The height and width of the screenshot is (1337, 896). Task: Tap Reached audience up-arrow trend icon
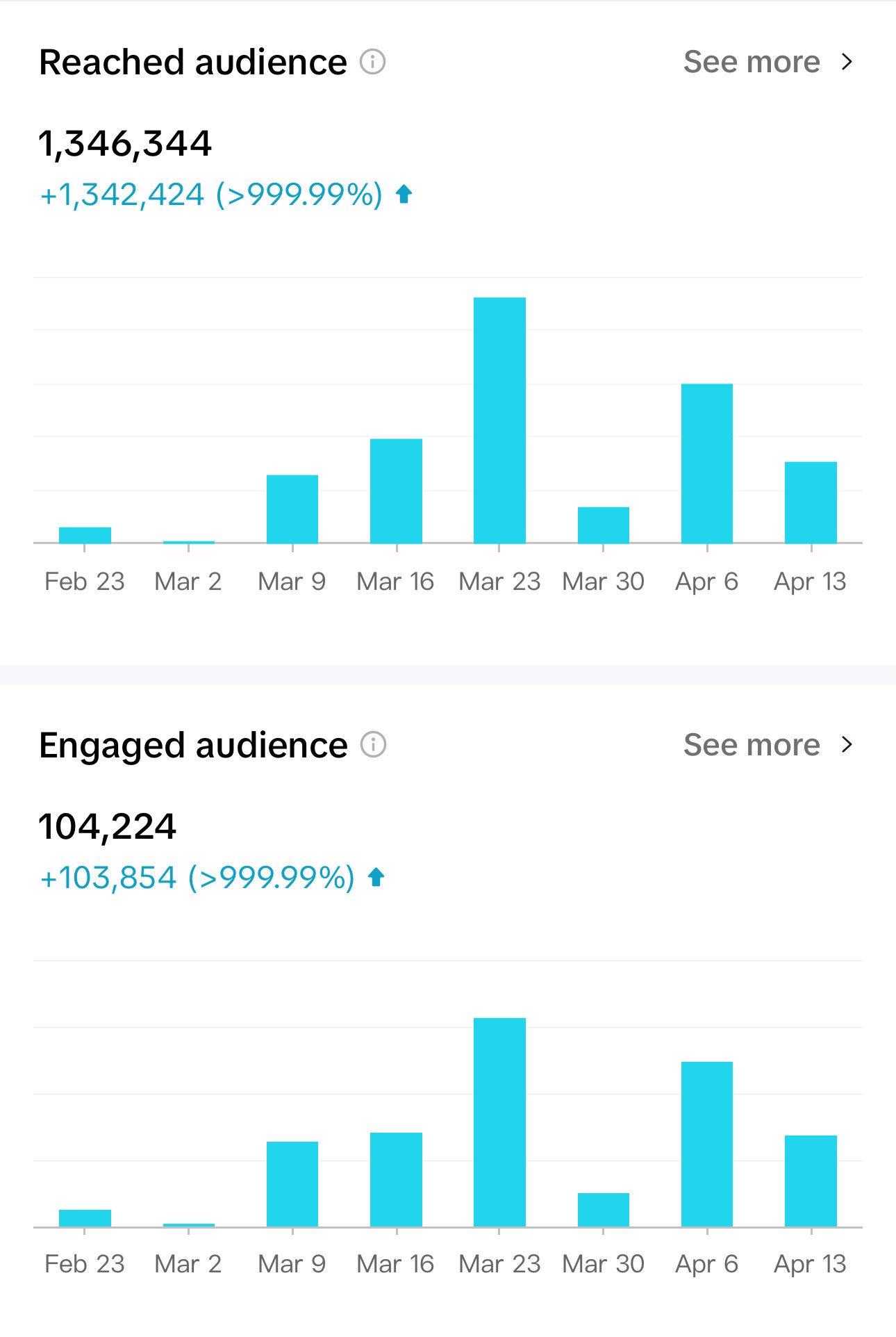point(404,195)
